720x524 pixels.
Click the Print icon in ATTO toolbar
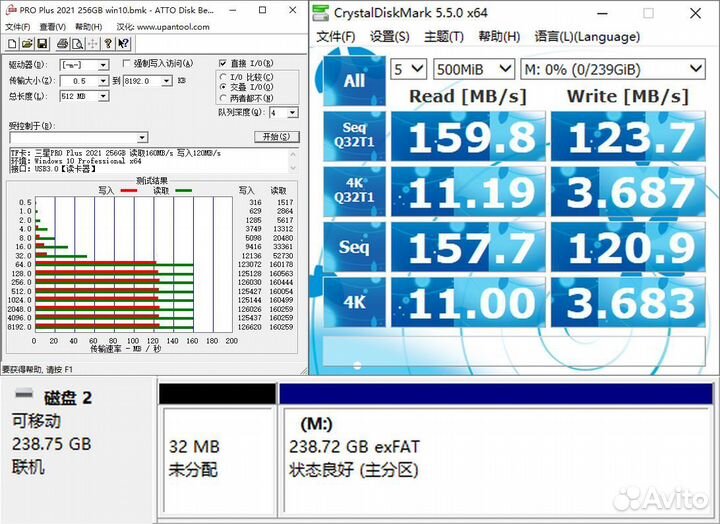pyautogui.click(x=62, y=44)
